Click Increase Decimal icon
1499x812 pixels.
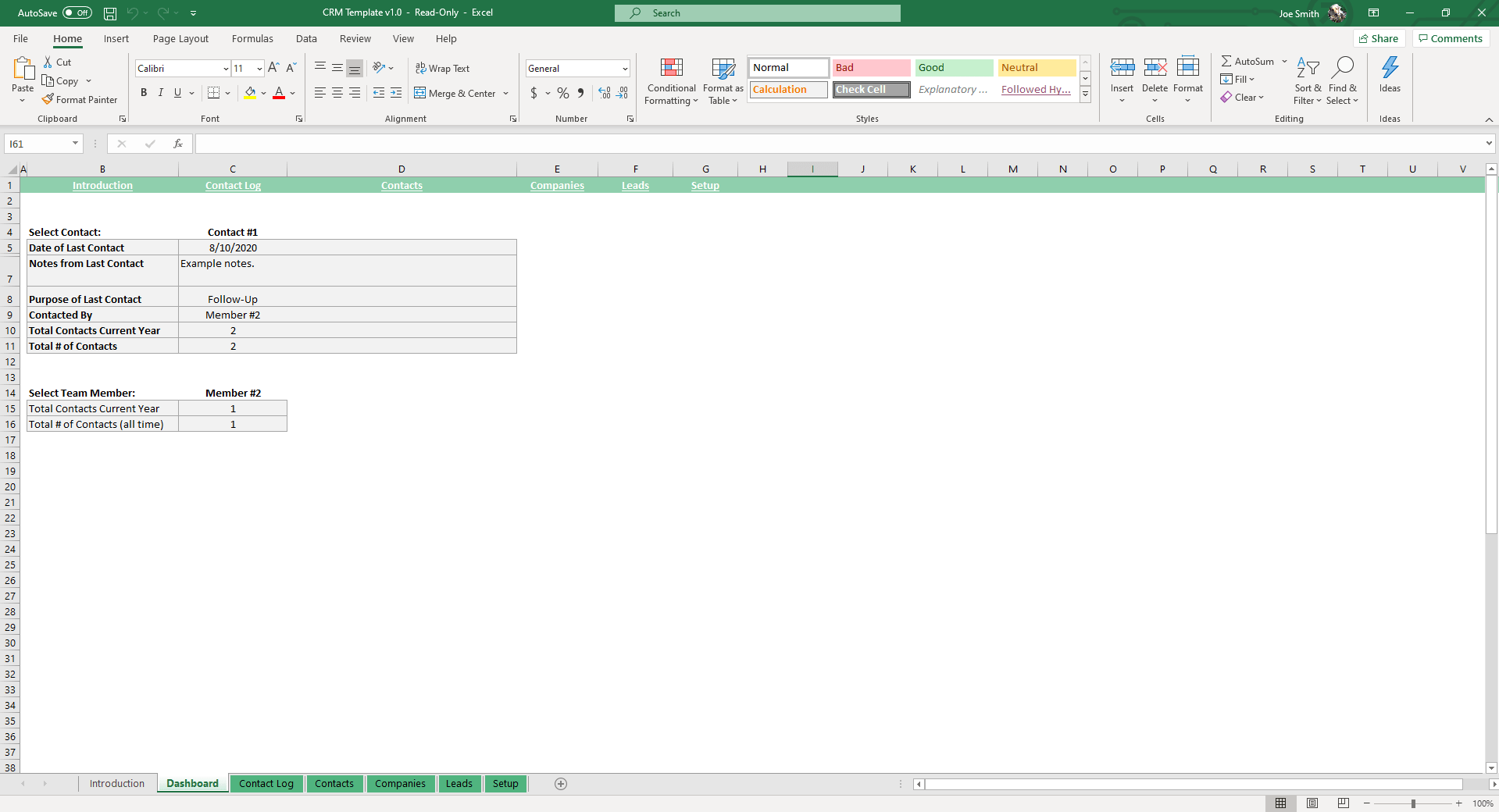pos(605,93)
